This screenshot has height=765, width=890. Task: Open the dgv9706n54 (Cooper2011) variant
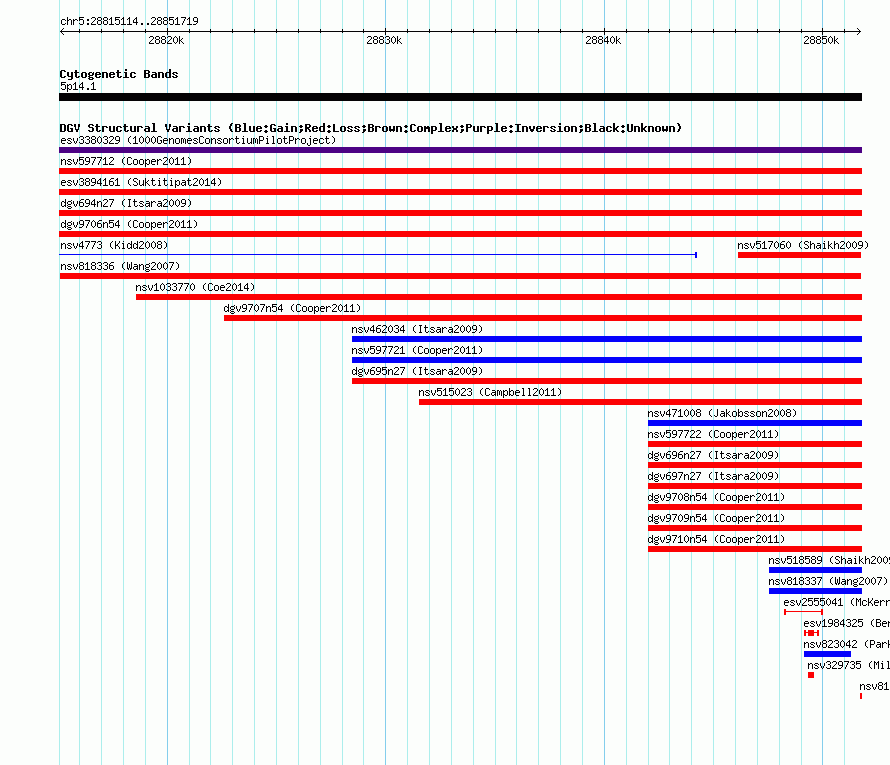click(x=129, y=224)
